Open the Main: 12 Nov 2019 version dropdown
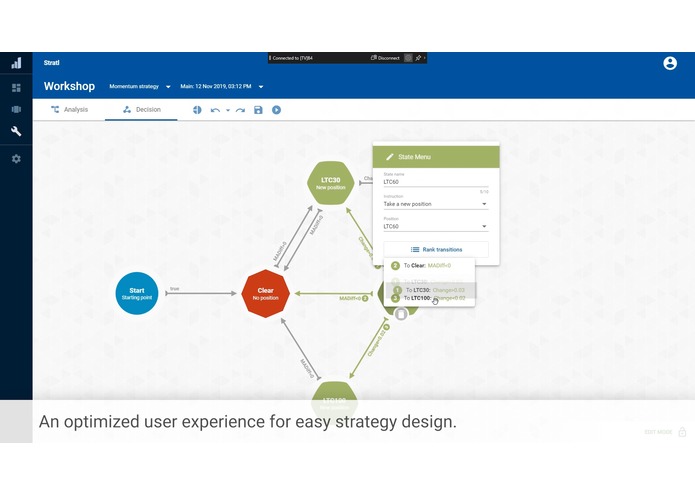The height and width of the screenshot is (494, 695). click(222, 86)
